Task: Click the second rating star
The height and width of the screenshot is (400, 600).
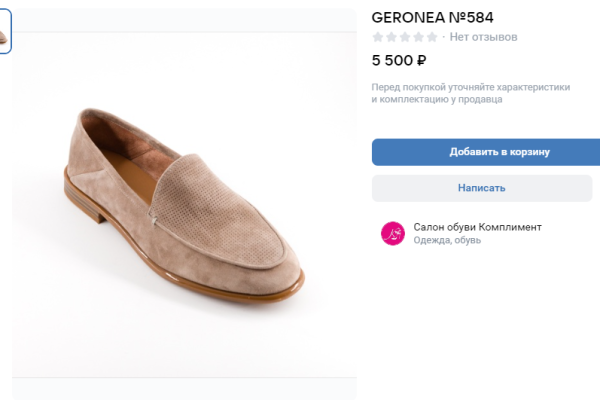Action: click(x=391, y=37)
